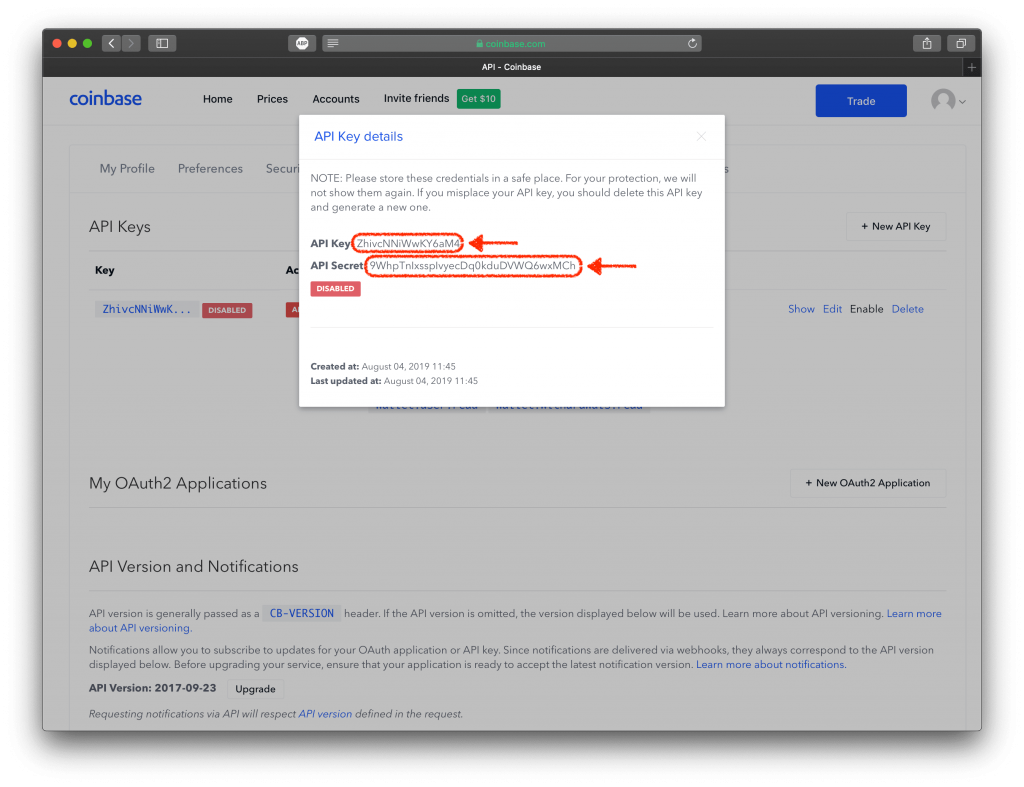This screenshot has height=787, width=1024.
Task: Open the Home nav item
Action: pyautogui.click(x=217, y=99)
